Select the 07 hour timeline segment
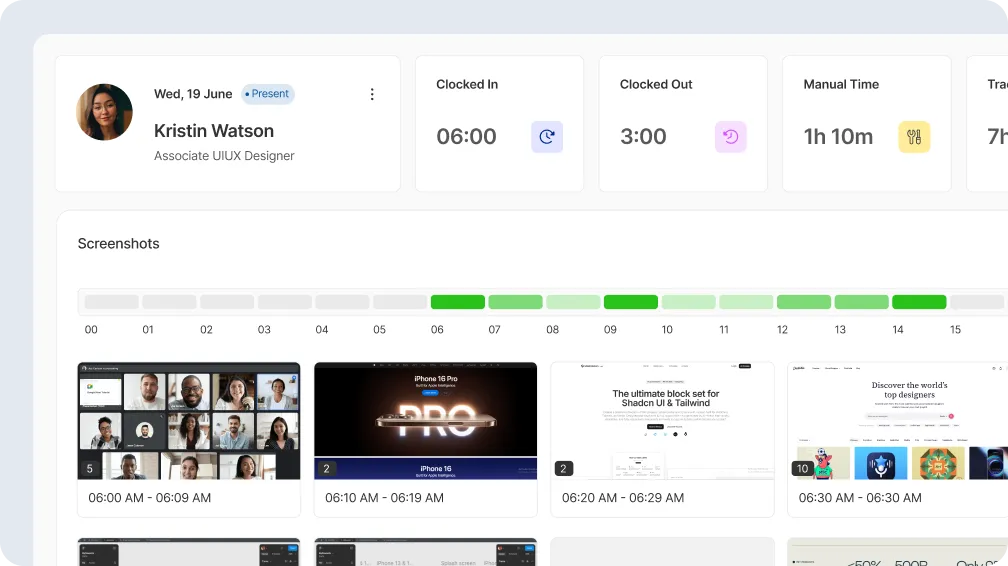The width and height of the screenshot is (1008, 566). coord(515,302)
